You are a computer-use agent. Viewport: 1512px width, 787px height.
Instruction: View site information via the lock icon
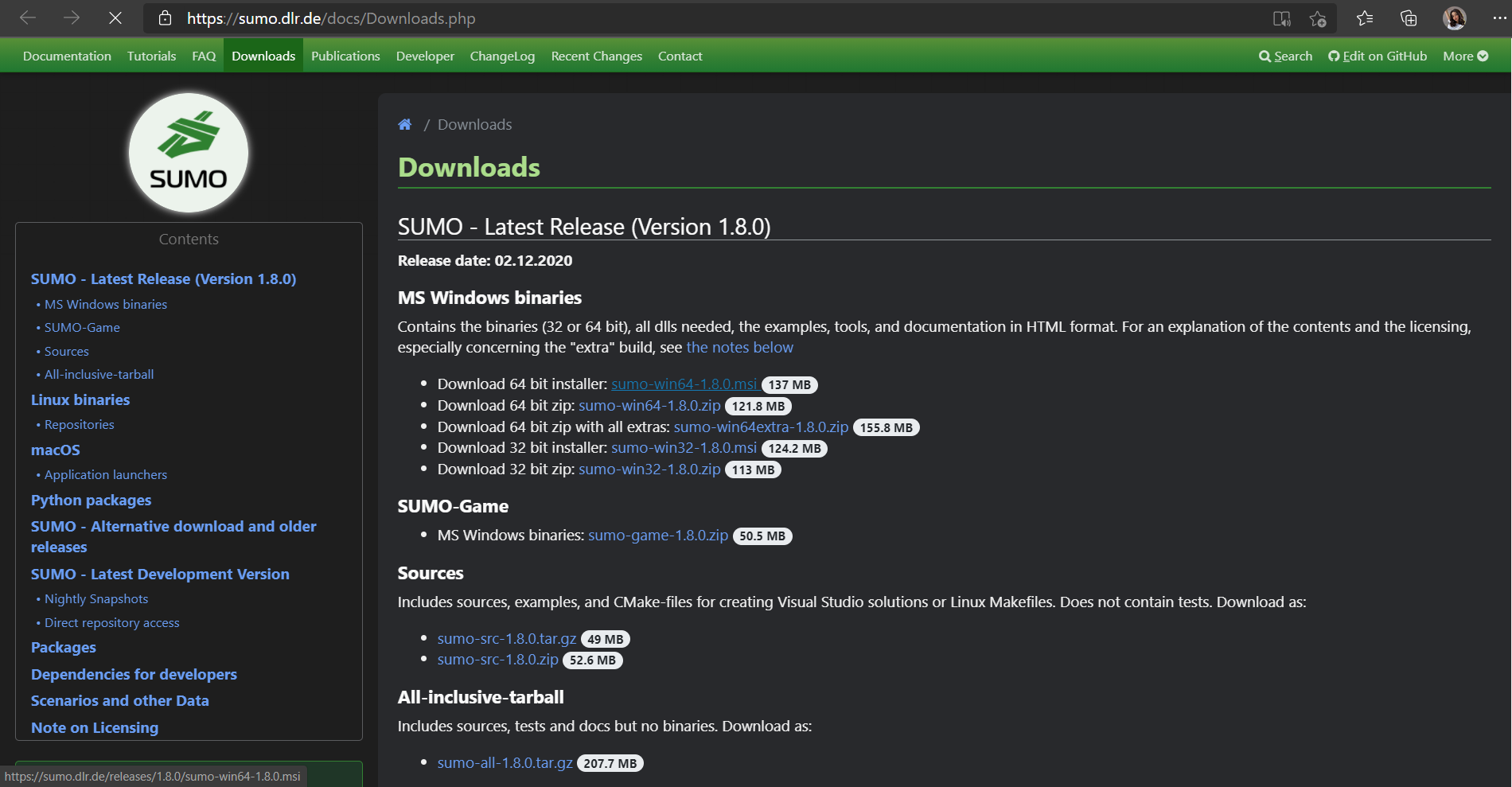pos(166,18)
